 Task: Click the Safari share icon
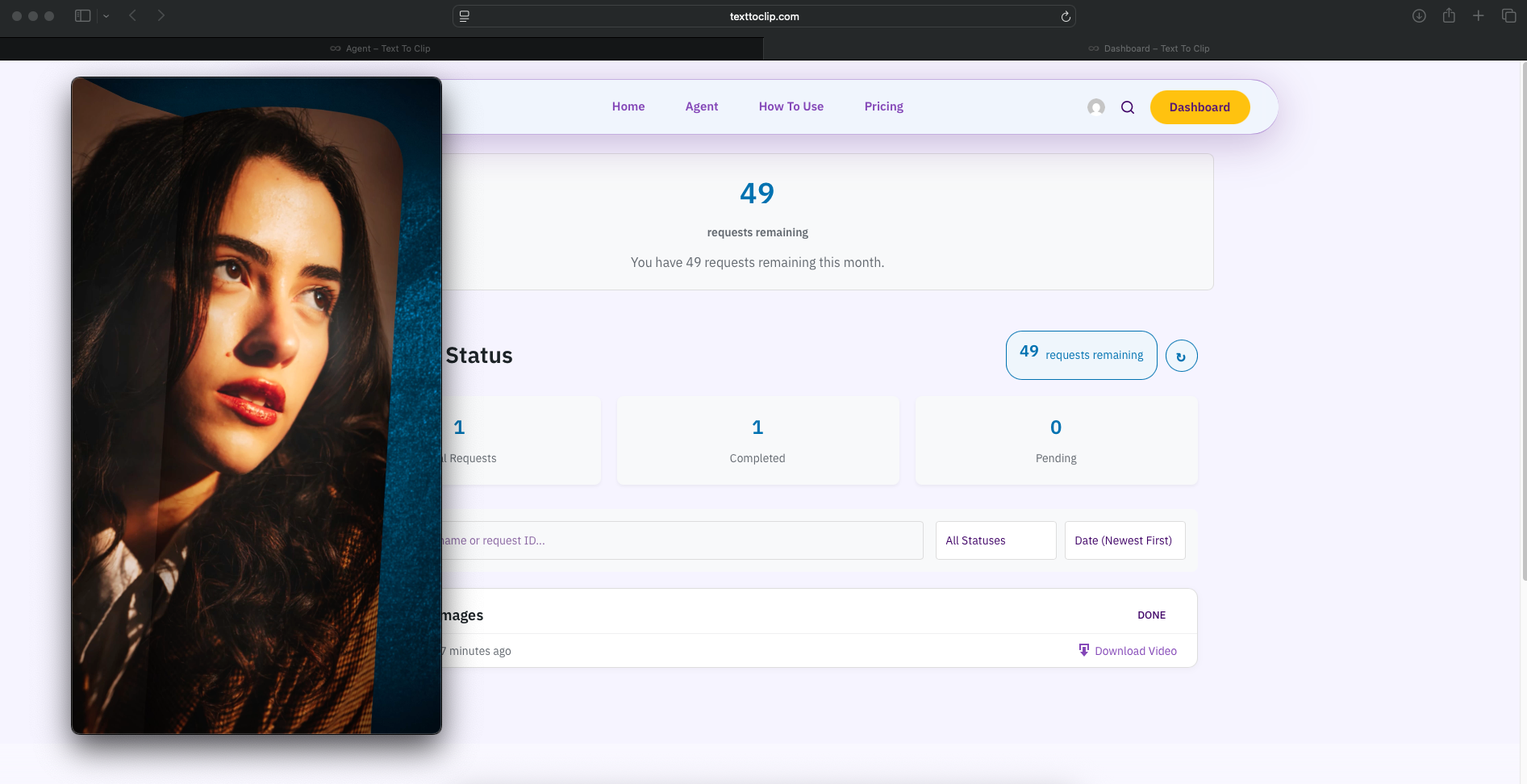click(1449, 16)
